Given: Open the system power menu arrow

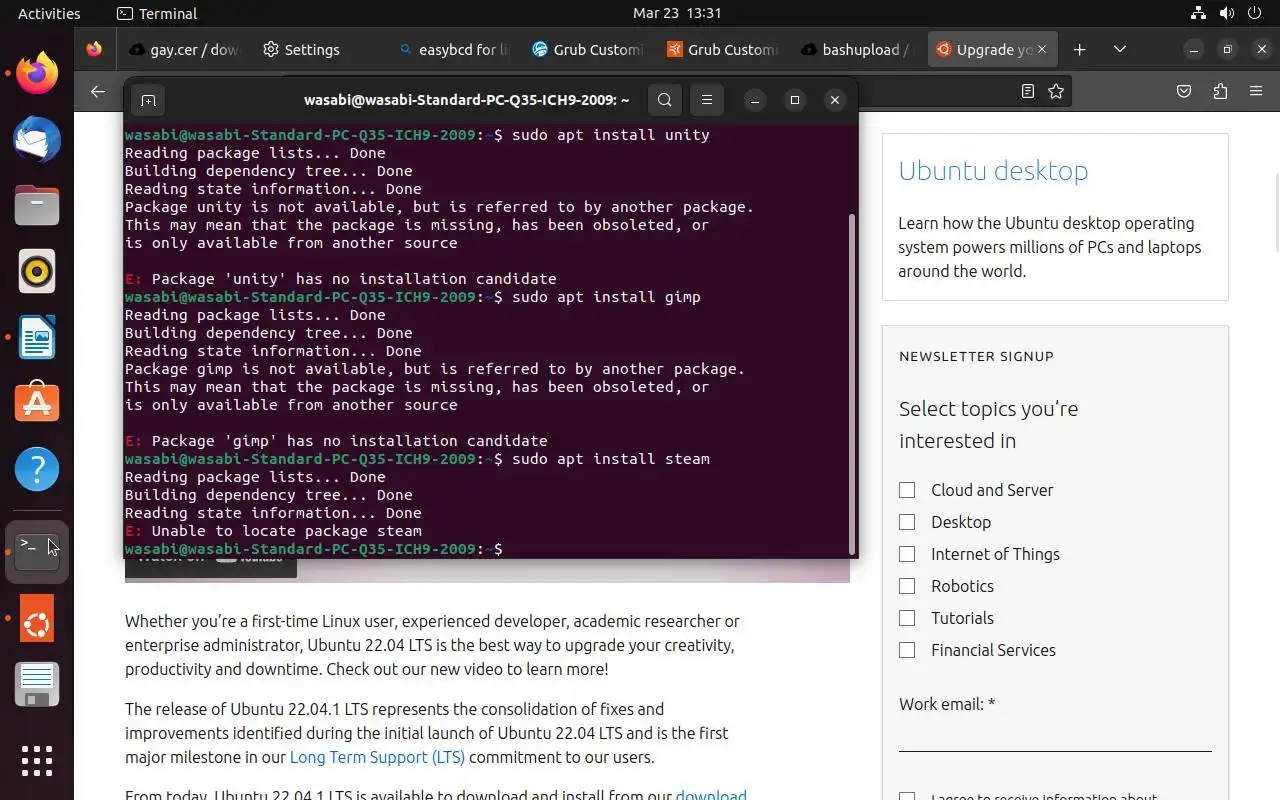Looking at the screenshot, I should coord(1256,13).
